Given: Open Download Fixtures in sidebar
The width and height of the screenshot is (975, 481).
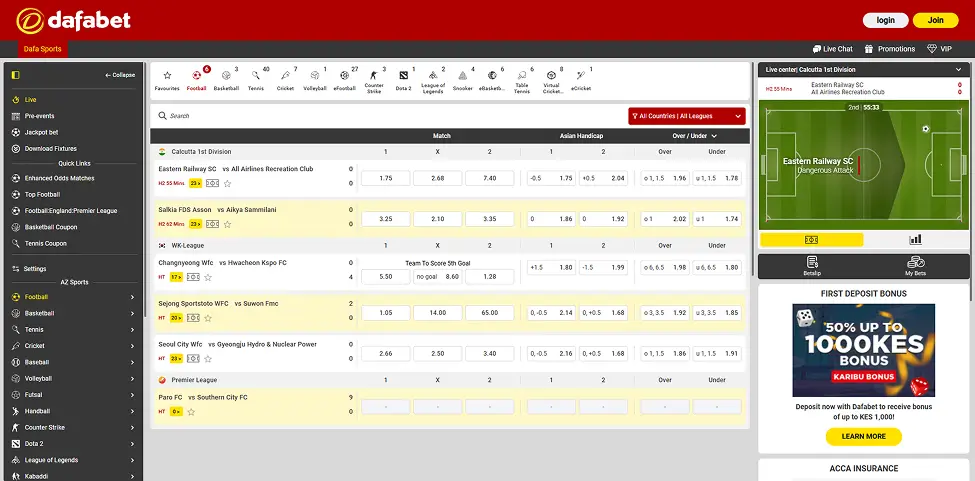Looking at the screenshot, I should pos(50,149).
